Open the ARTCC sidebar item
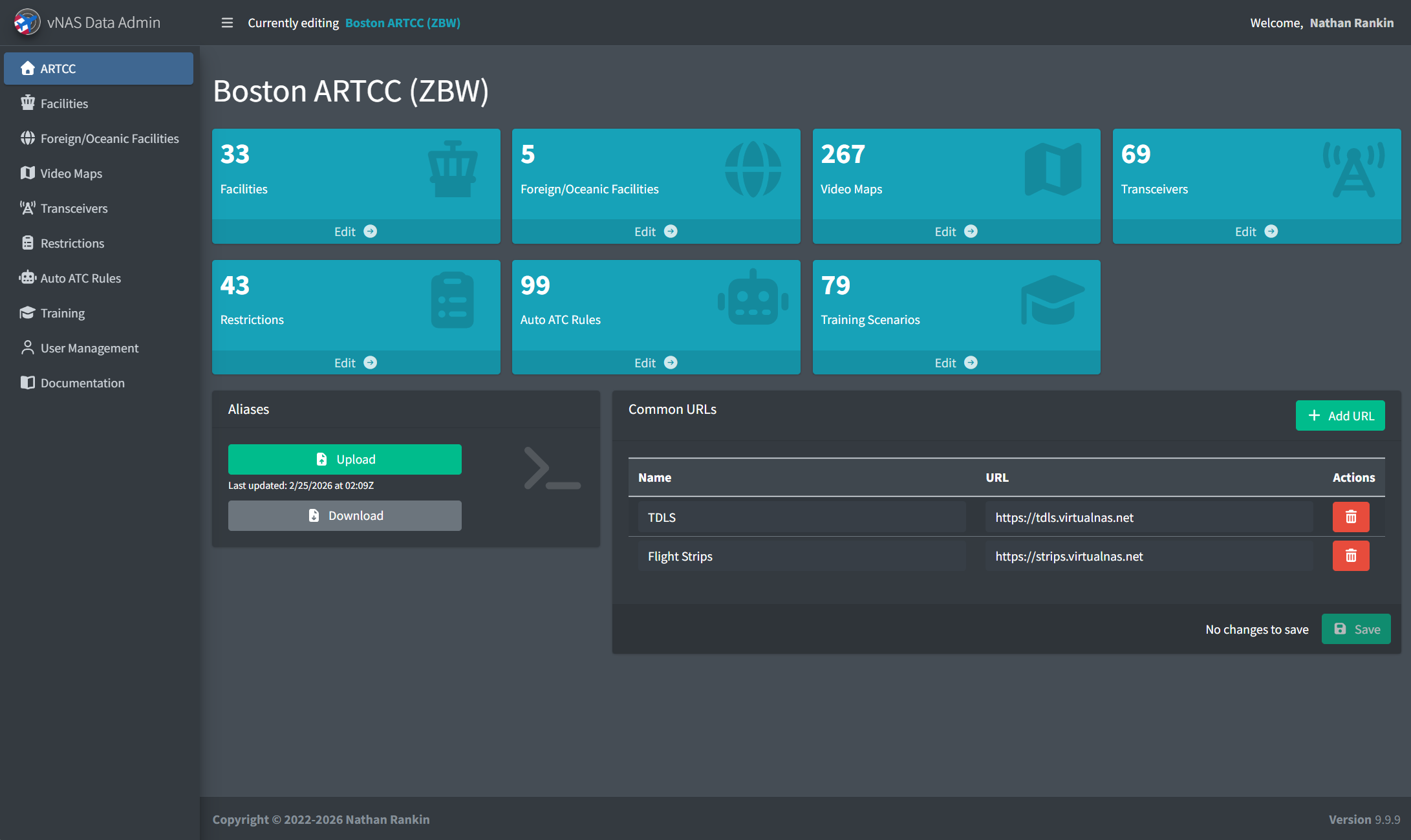The image size is (1411, 840). 98,69
